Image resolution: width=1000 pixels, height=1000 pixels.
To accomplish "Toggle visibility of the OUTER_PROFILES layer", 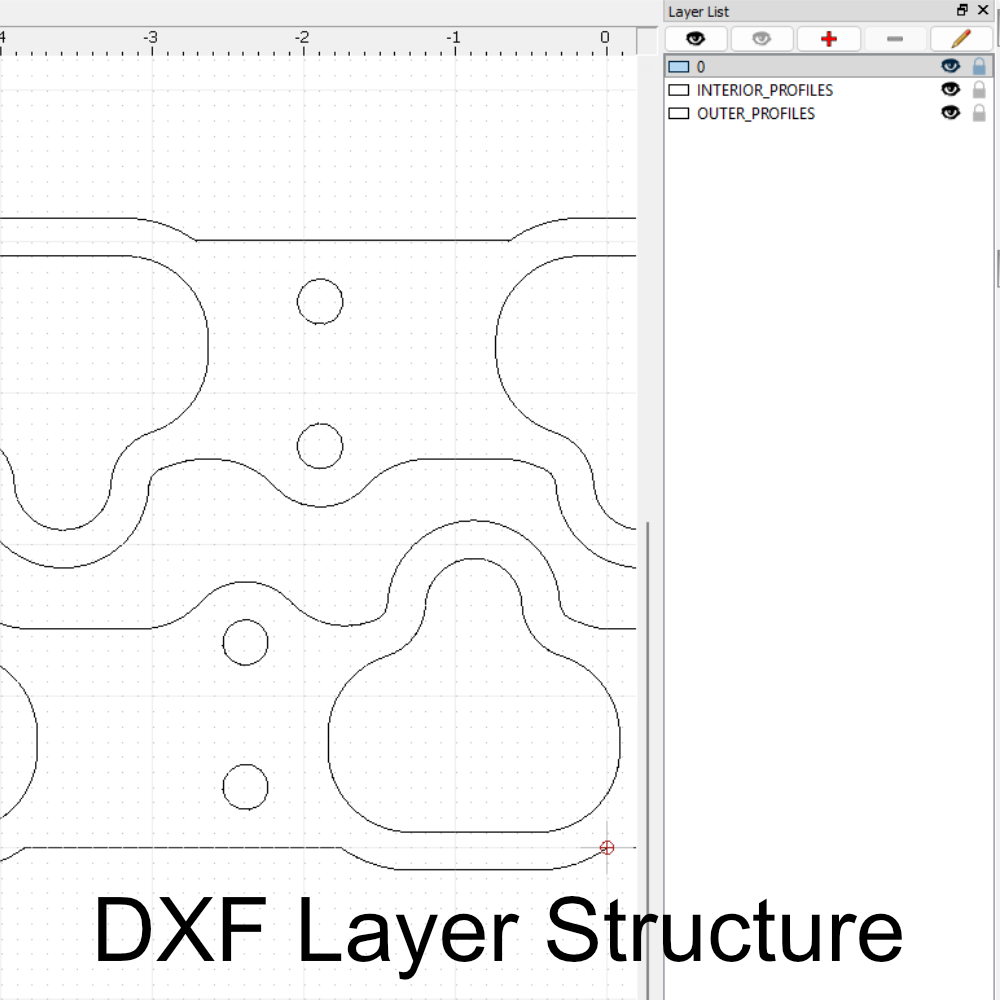I will tap(950, 113).
